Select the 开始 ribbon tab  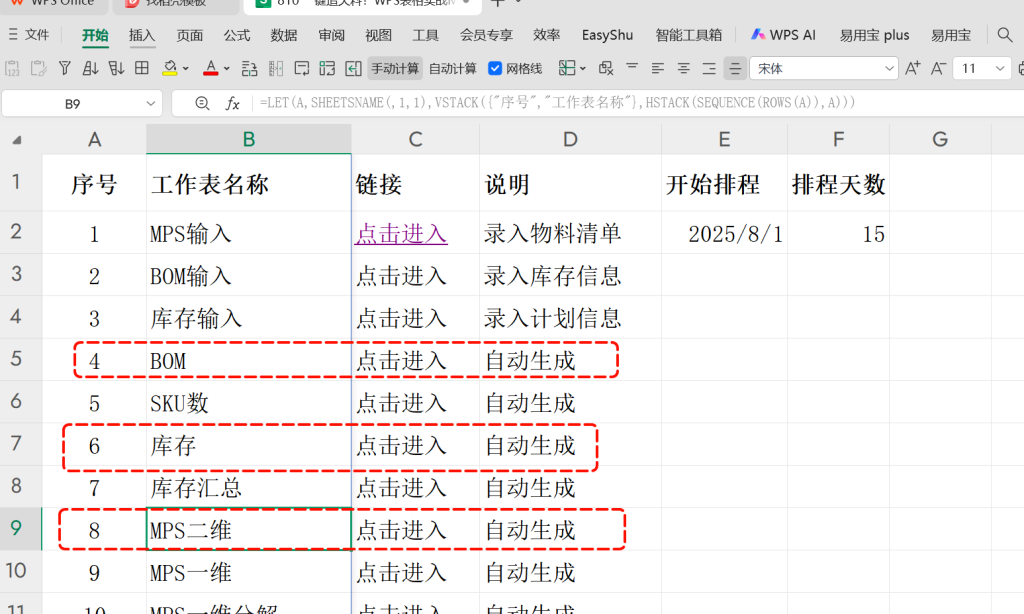pos(95,35)
